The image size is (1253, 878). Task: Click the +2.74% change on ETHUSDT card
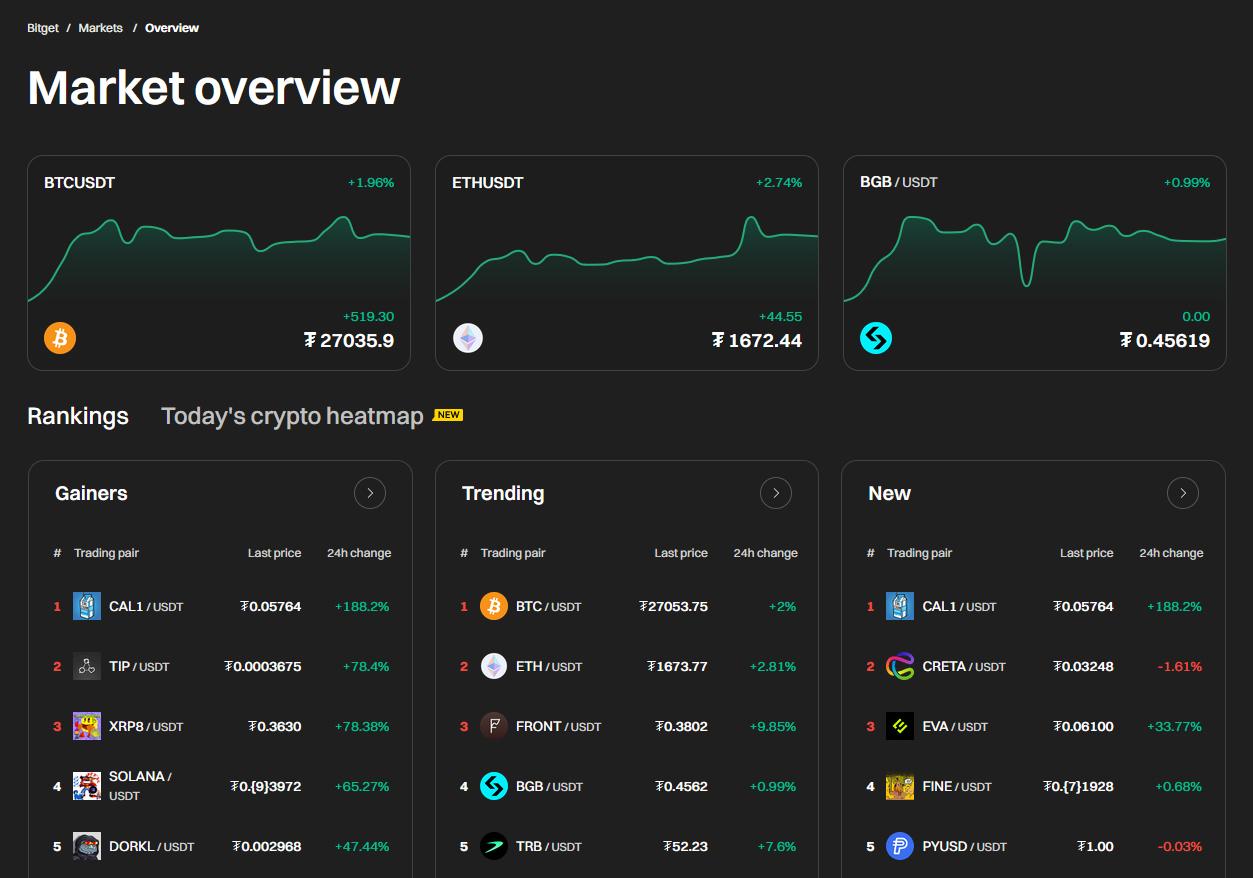779,182
